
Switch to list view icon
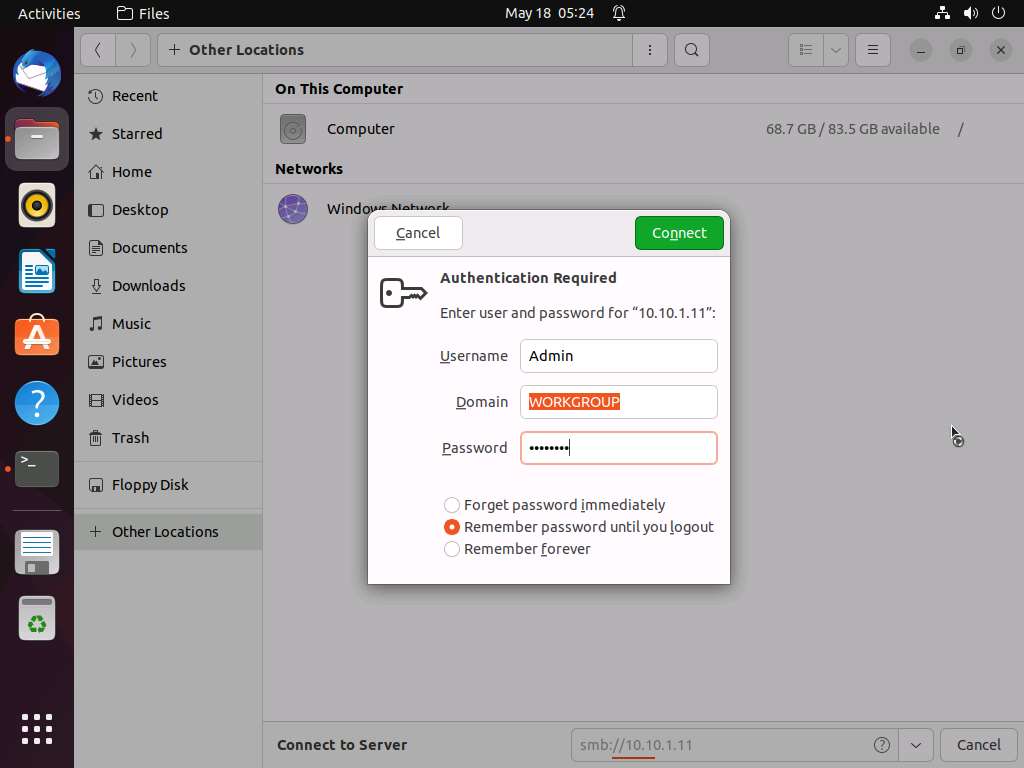806,50
